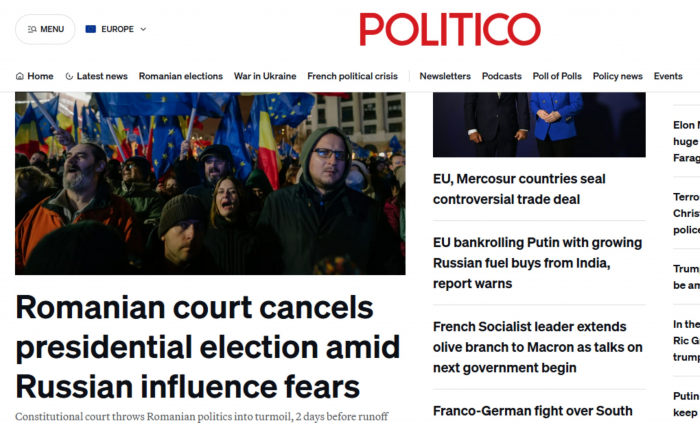
Task: Open War in Ukraine section
Action: (x=265, y=76)
